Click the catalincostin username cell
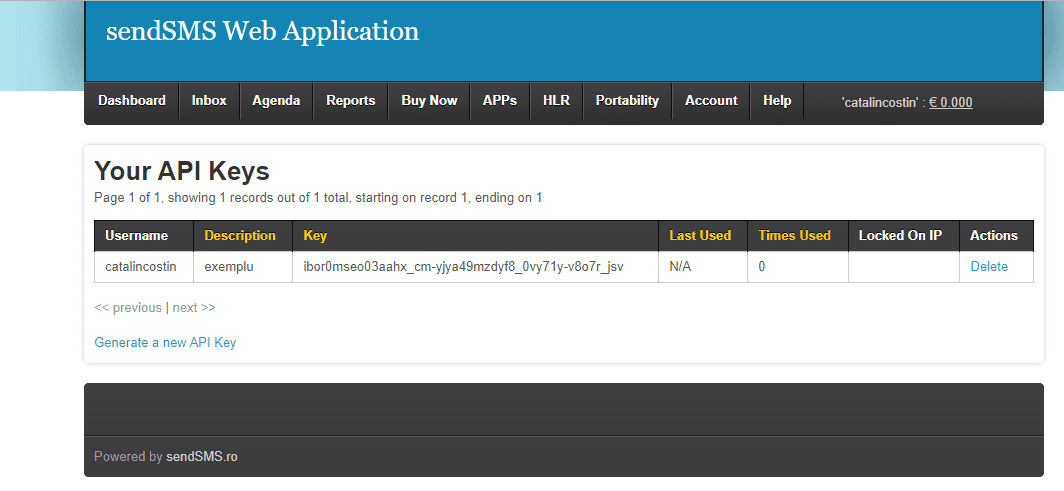 tap(144, 267)
